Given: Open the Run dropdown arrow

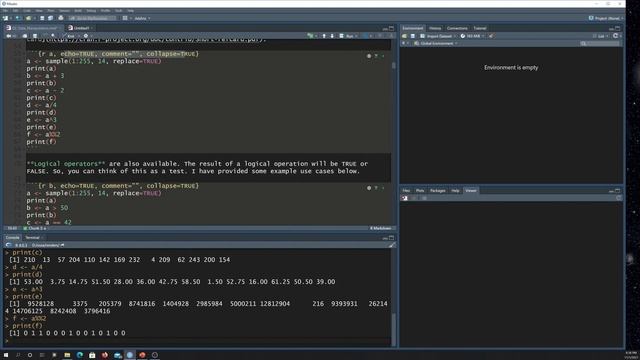Looking at the screenshot, I should pos(357,36).
